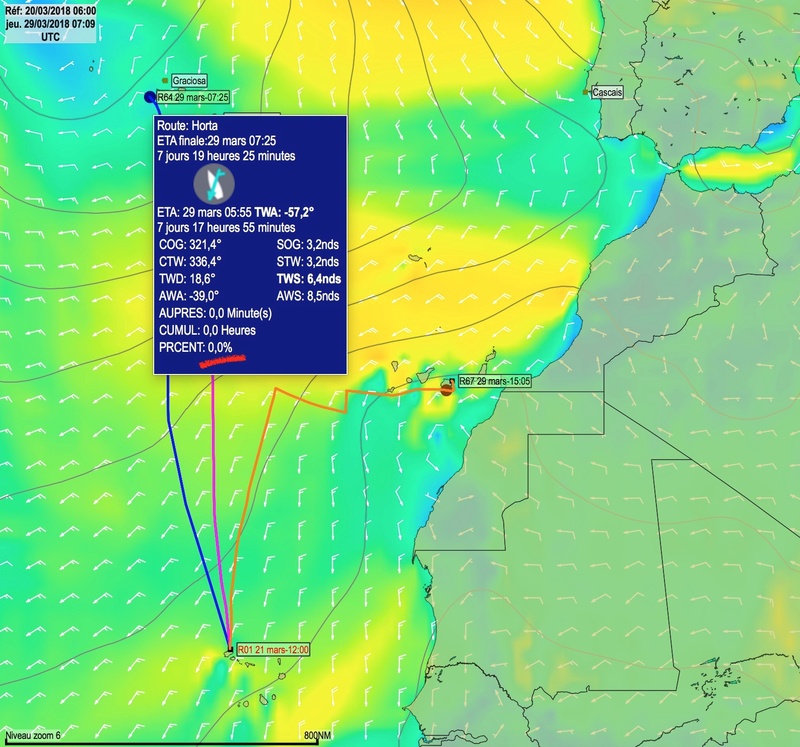Image resolution: width=800 pixels, height=747 pixels.
Task: Click the 7 jours 17 heures 55 minutes text
Action: tap(226, 228)
